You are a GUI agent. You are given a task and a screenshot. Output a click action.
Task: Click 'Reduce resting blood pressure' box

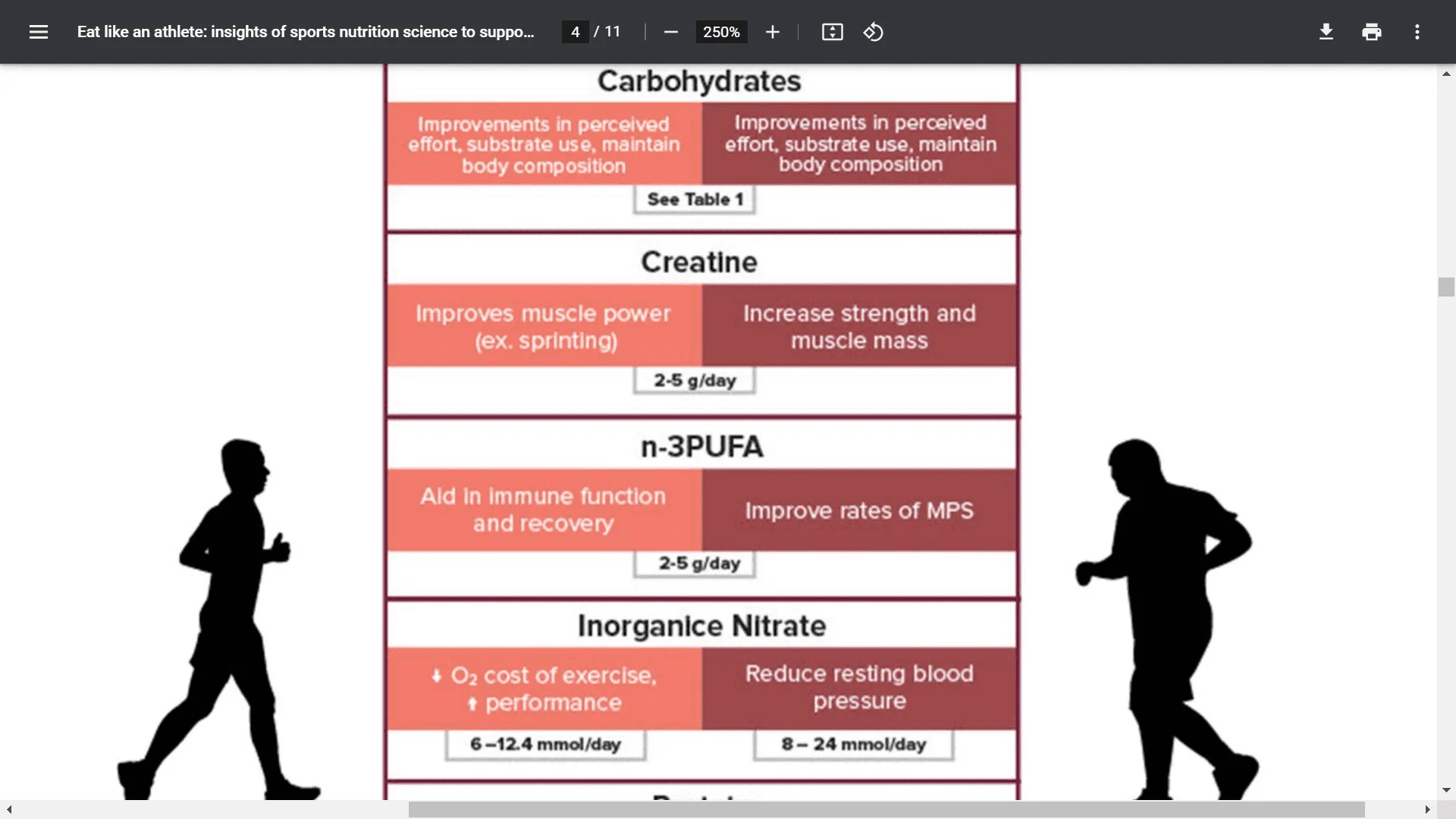859,689
